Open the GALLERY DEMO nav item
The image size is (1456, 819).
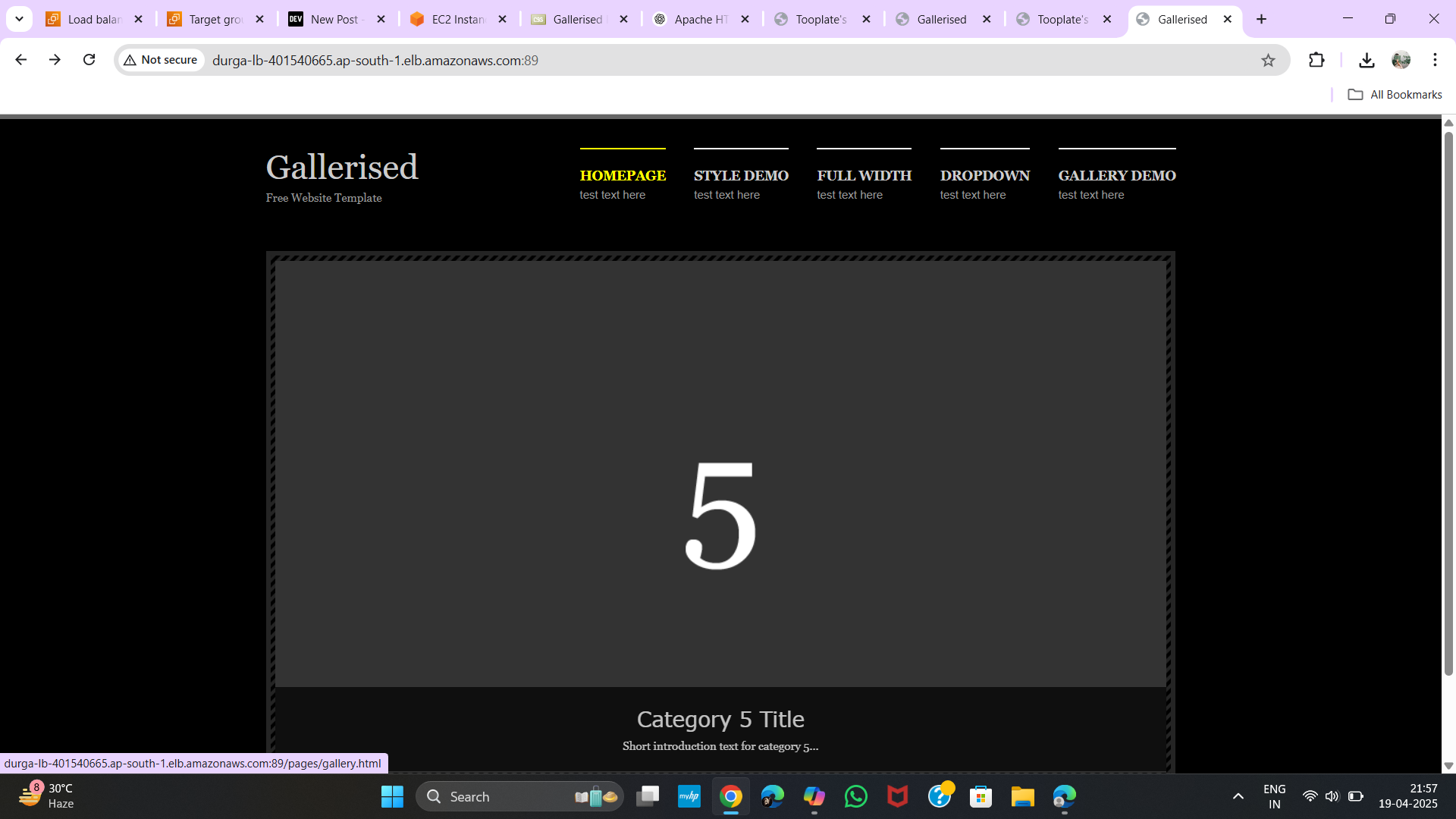(1117, 175)
